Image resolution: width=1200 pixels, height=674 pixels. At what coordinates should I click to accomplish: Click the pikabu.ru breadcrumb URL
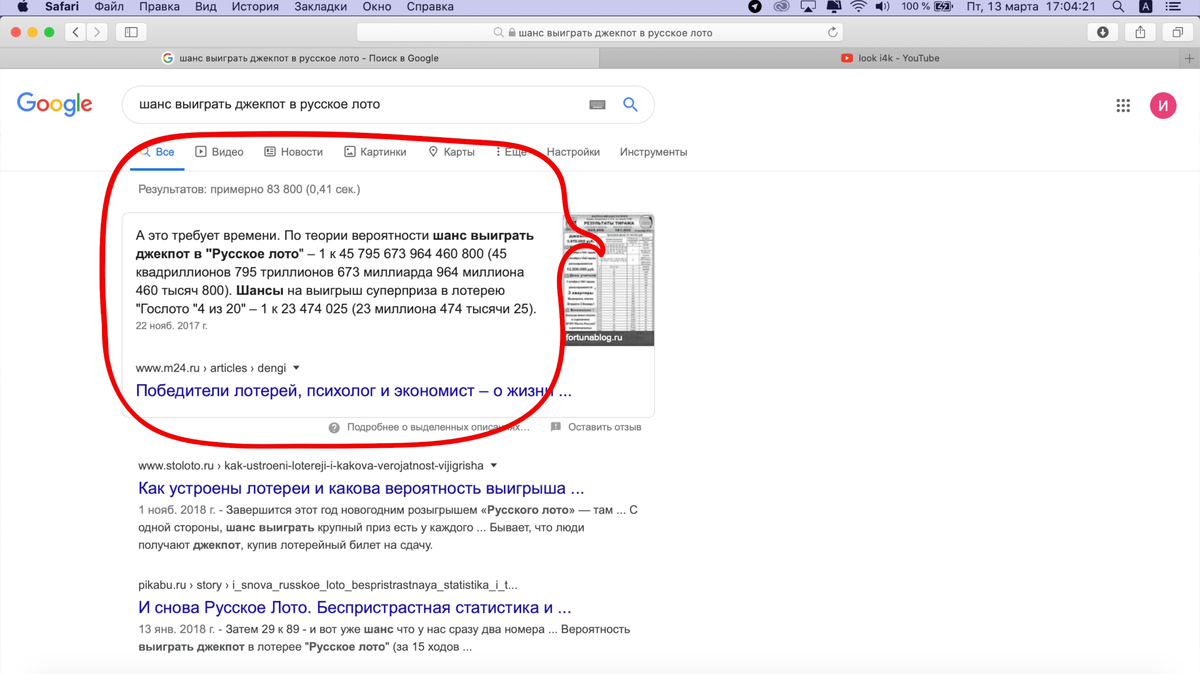click(328, 585)
